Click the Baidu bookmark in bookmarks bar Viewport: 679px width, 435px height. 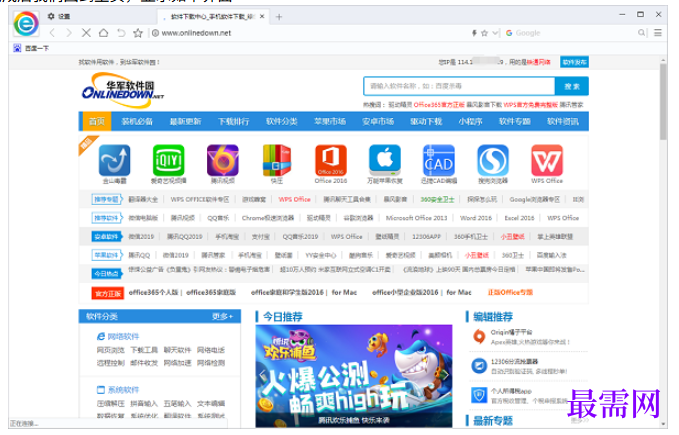click(x=31, y=48)
